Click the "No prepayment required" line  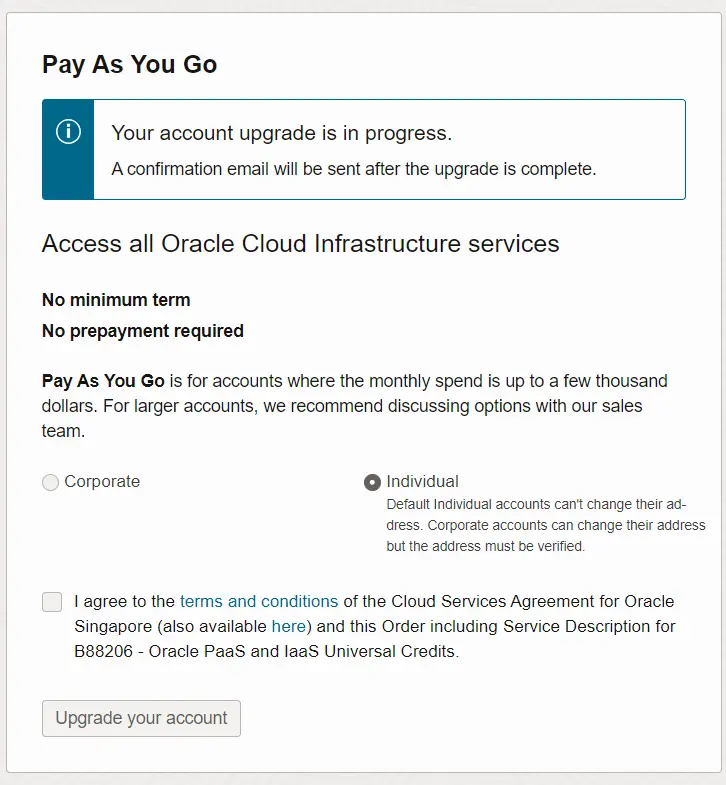(x=143, y=331)
